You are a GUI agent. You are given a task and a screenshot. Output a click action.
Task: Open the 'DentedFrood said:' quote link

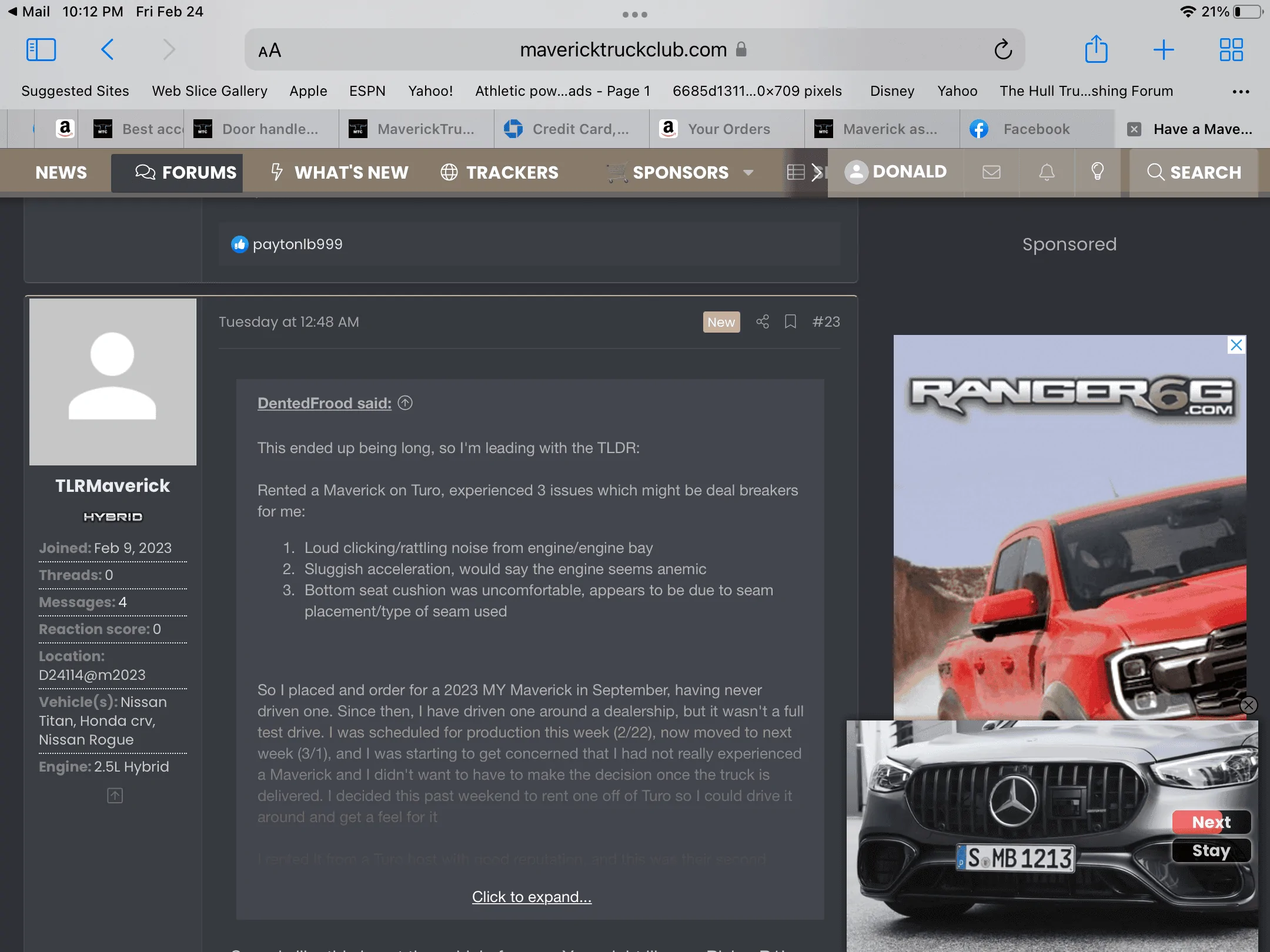[325, 403]
